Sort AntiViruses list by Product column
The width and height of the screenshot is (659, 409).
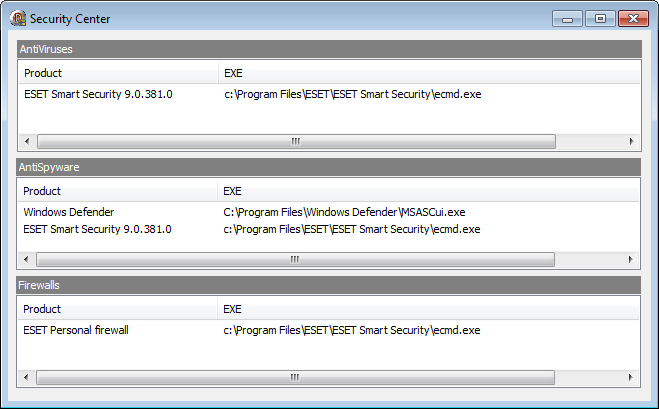pos(119,73)
